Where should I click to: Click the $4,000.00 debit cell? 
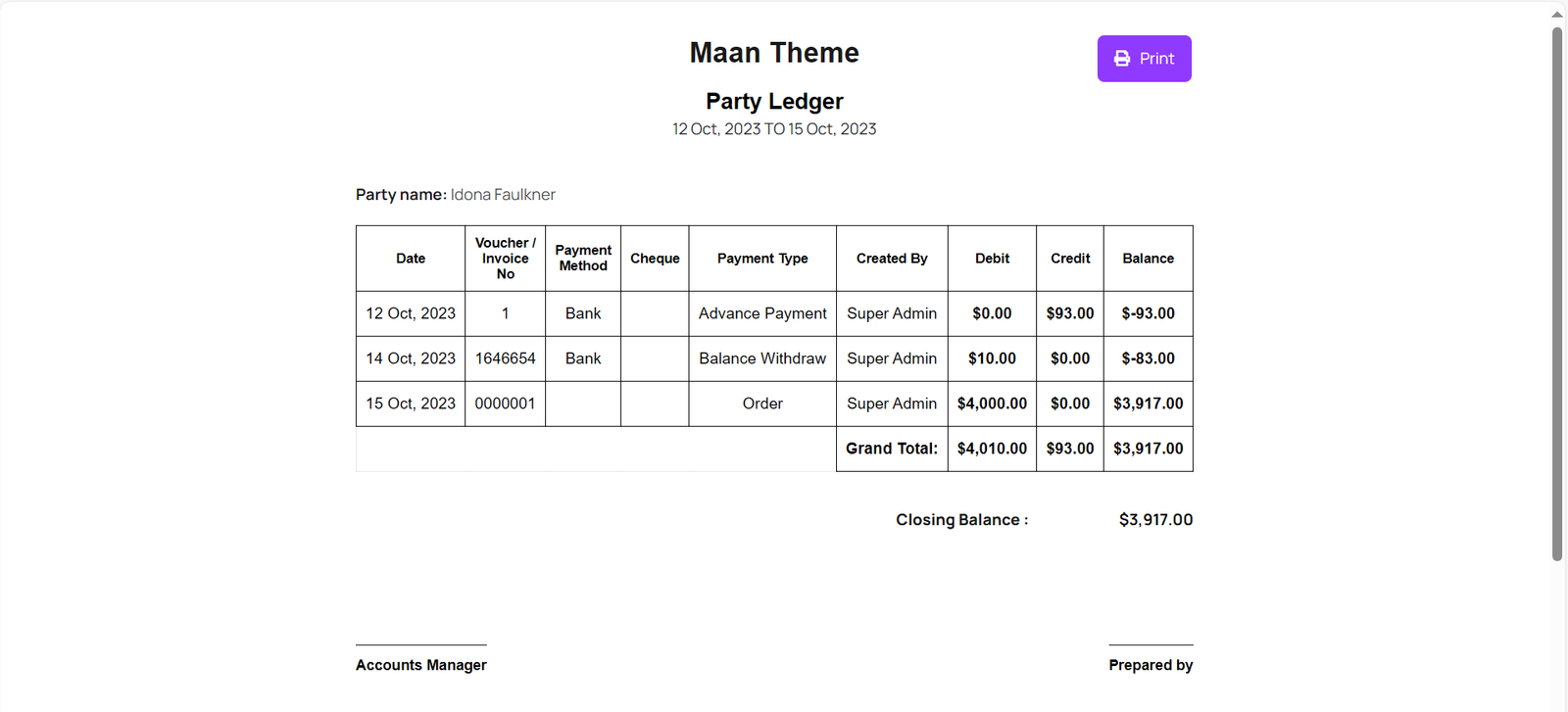point(992,403)
